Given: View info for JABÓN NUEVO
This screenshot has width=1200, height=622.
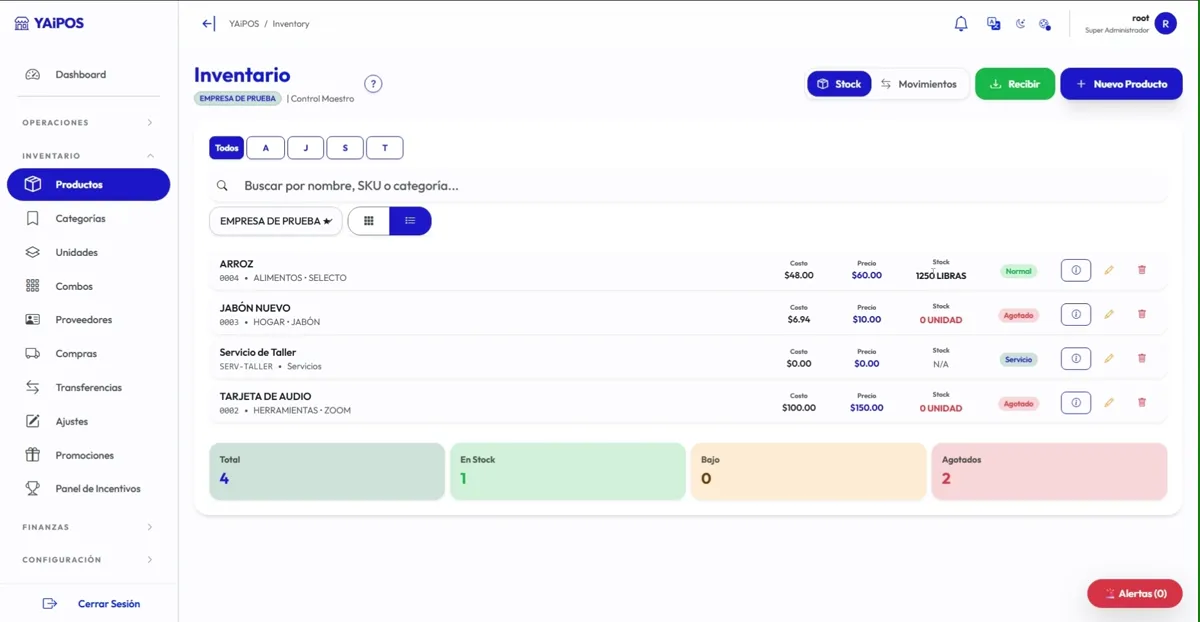Looking at the screenshot, I should 1076,314.
